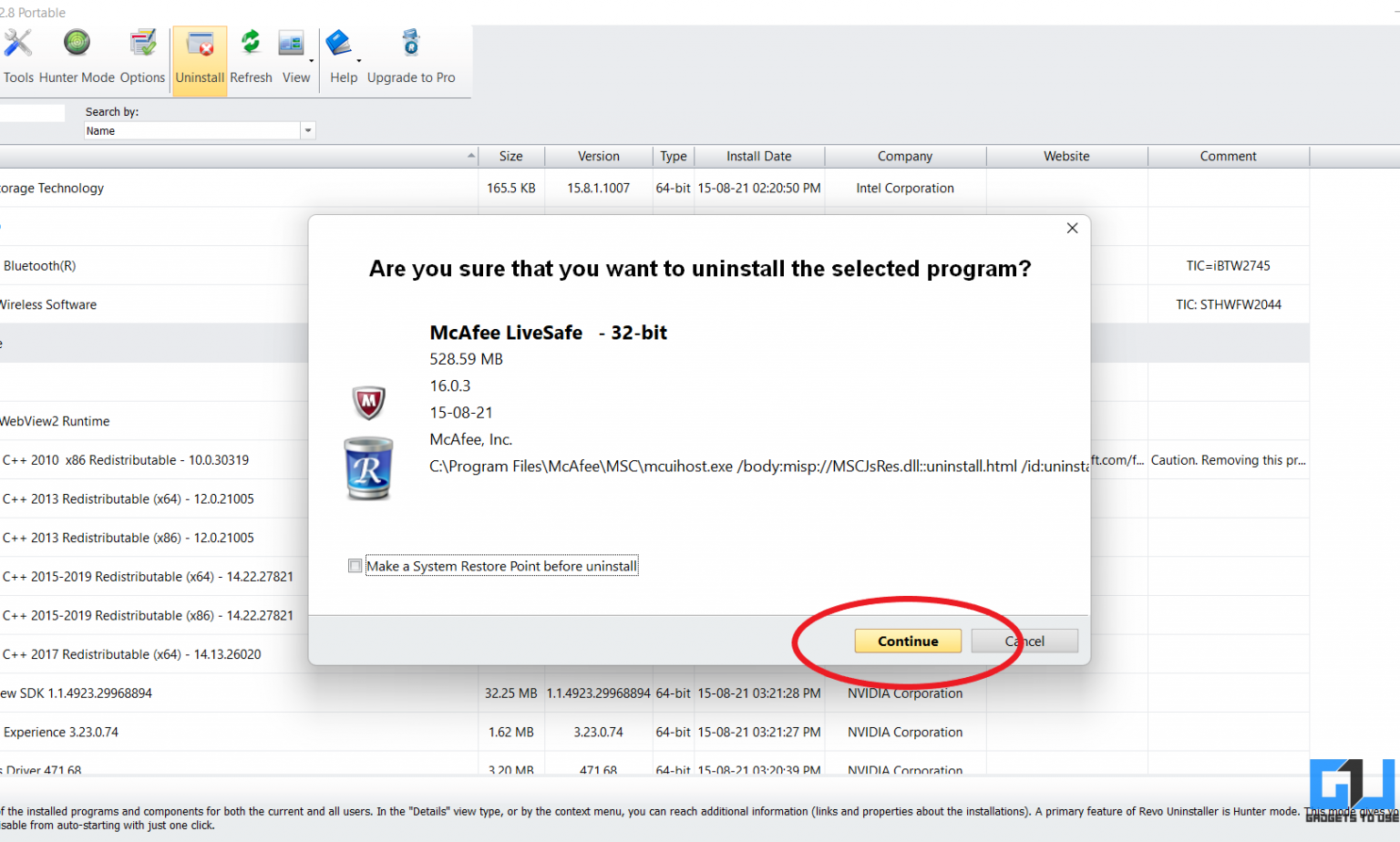Click the McAfee shield icon in the dialog
Viewport: 1400px width, 842px height.
pyautogui.click(x=368, y=402)
